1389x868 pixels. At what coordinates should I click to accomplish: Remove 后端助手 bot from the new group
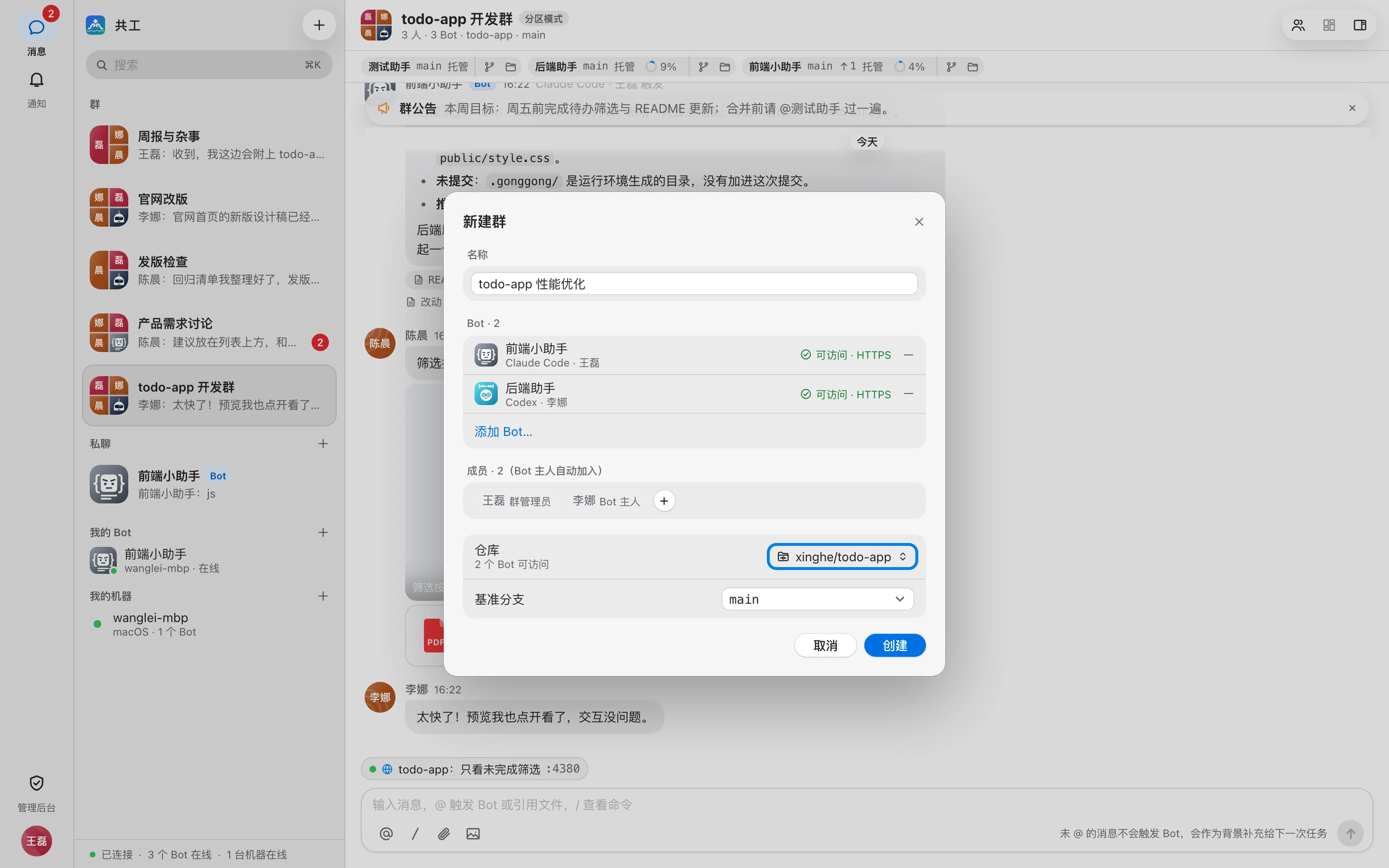click(x=909, y=394)
